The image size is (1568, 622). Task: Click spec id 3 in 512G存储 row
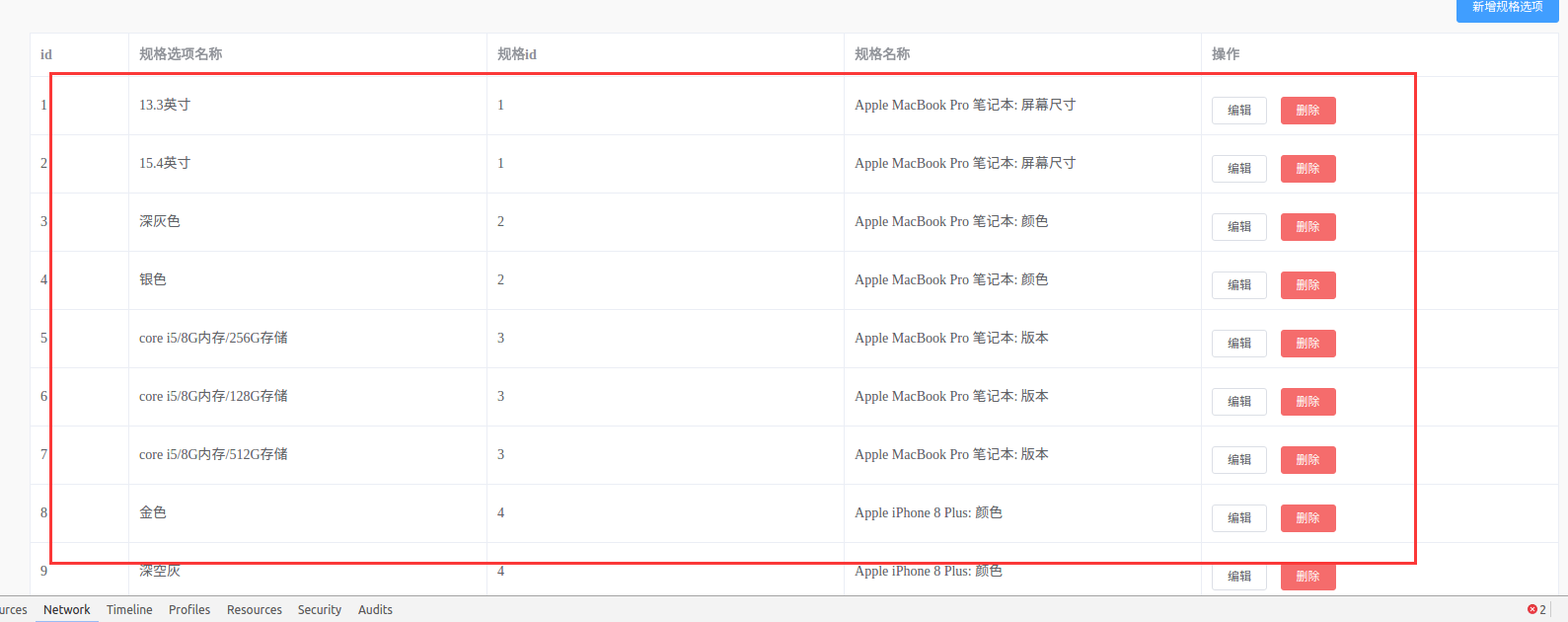pos(500,454)
